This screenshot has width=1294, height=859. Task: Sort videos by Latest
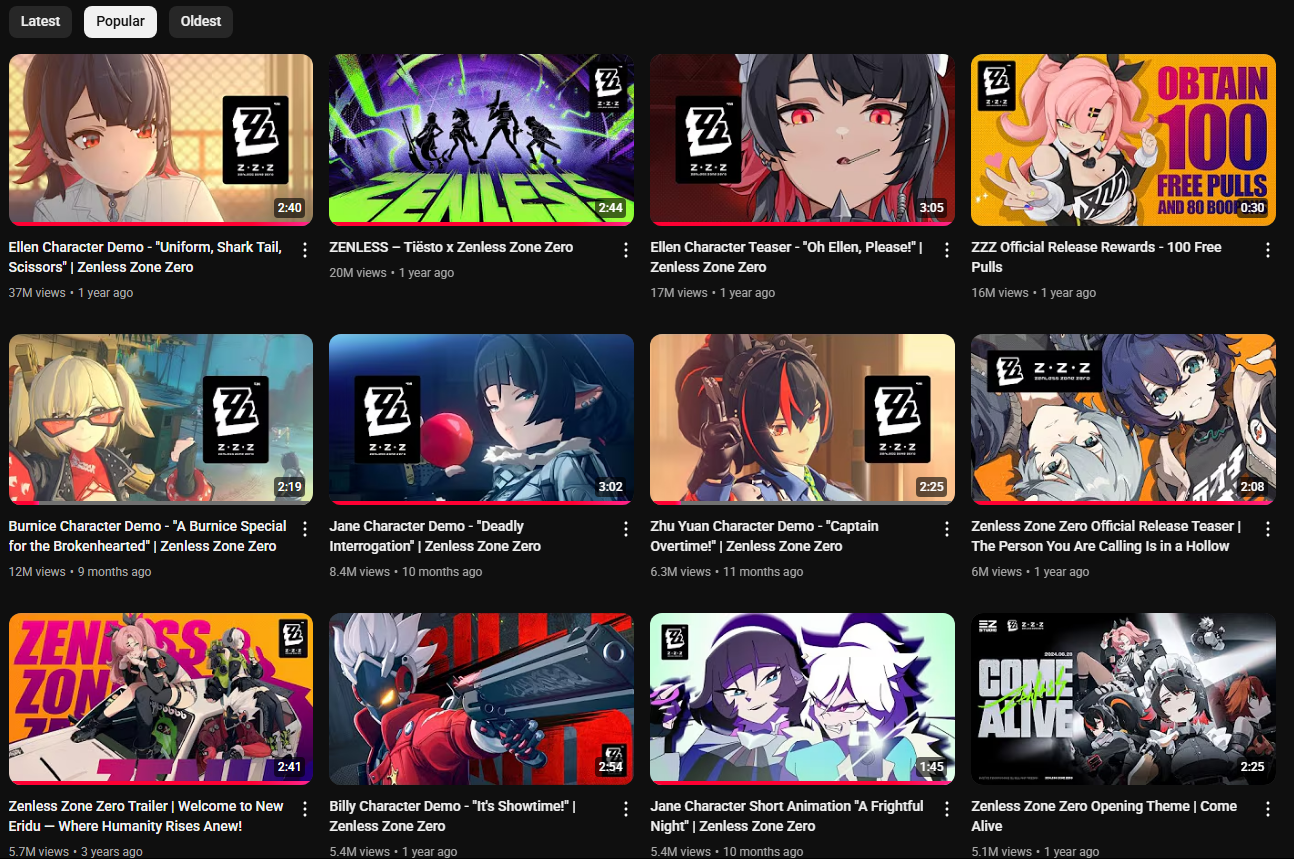point(40,21)
